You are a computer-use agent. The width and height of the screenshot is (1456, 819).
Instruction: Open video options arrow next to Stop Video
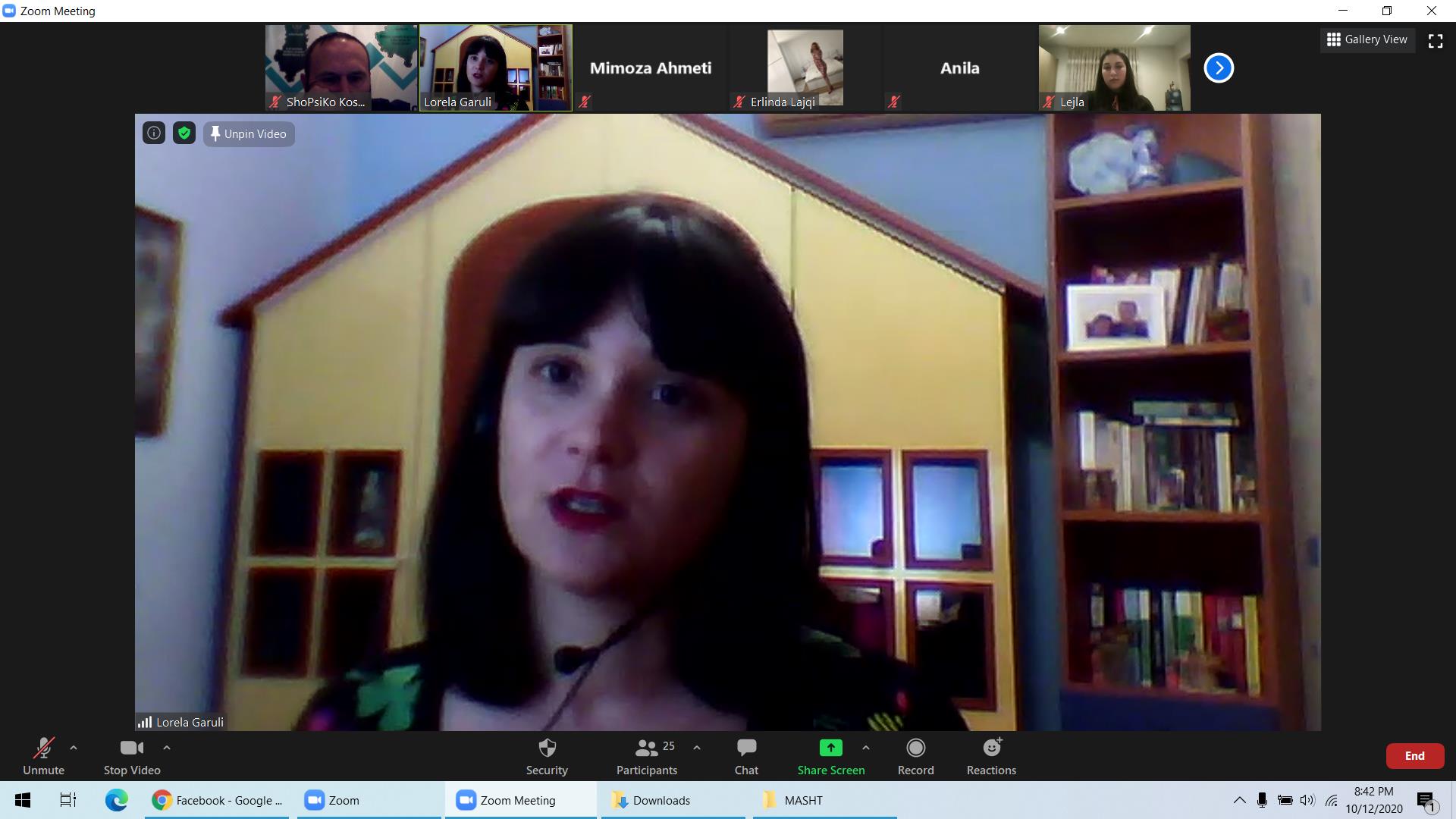point(167,748)
